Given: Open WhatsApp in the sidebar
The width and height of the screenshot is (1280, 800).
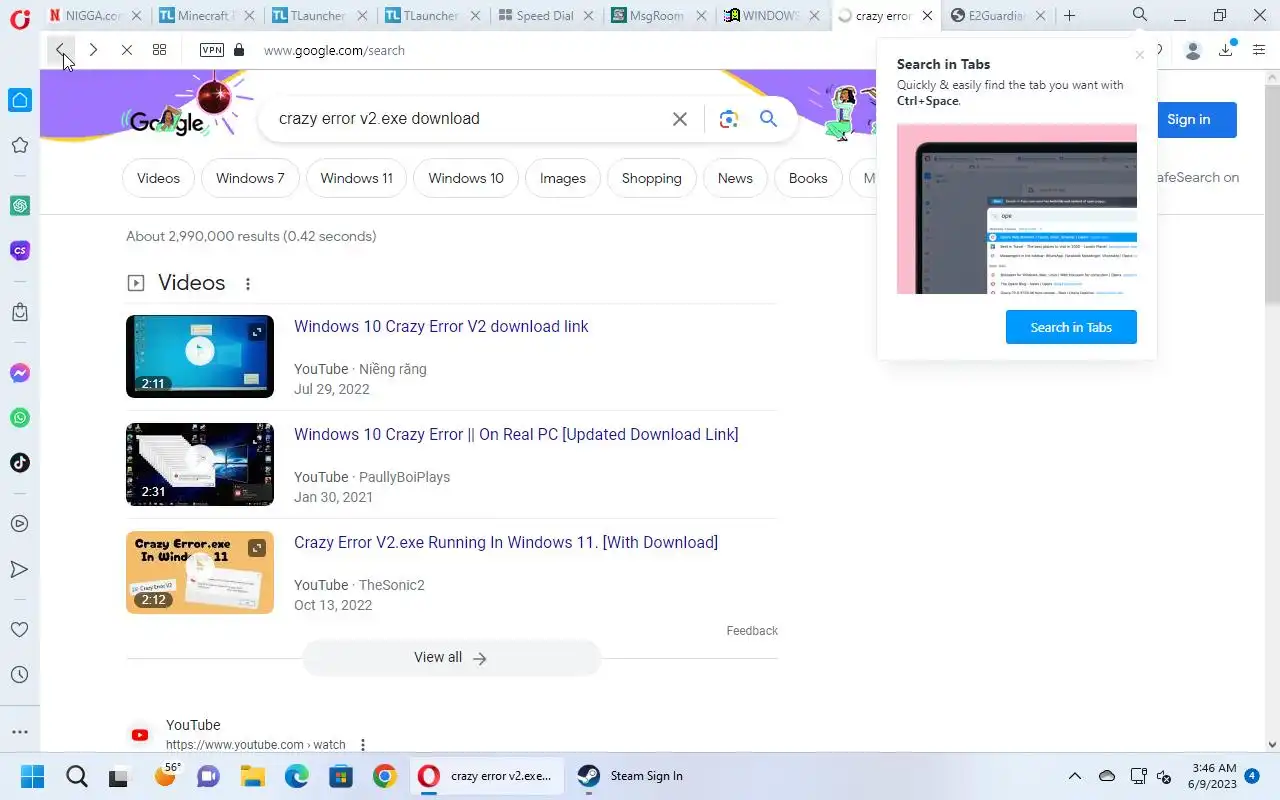Looking at the screenshot, I should point(20,418).
